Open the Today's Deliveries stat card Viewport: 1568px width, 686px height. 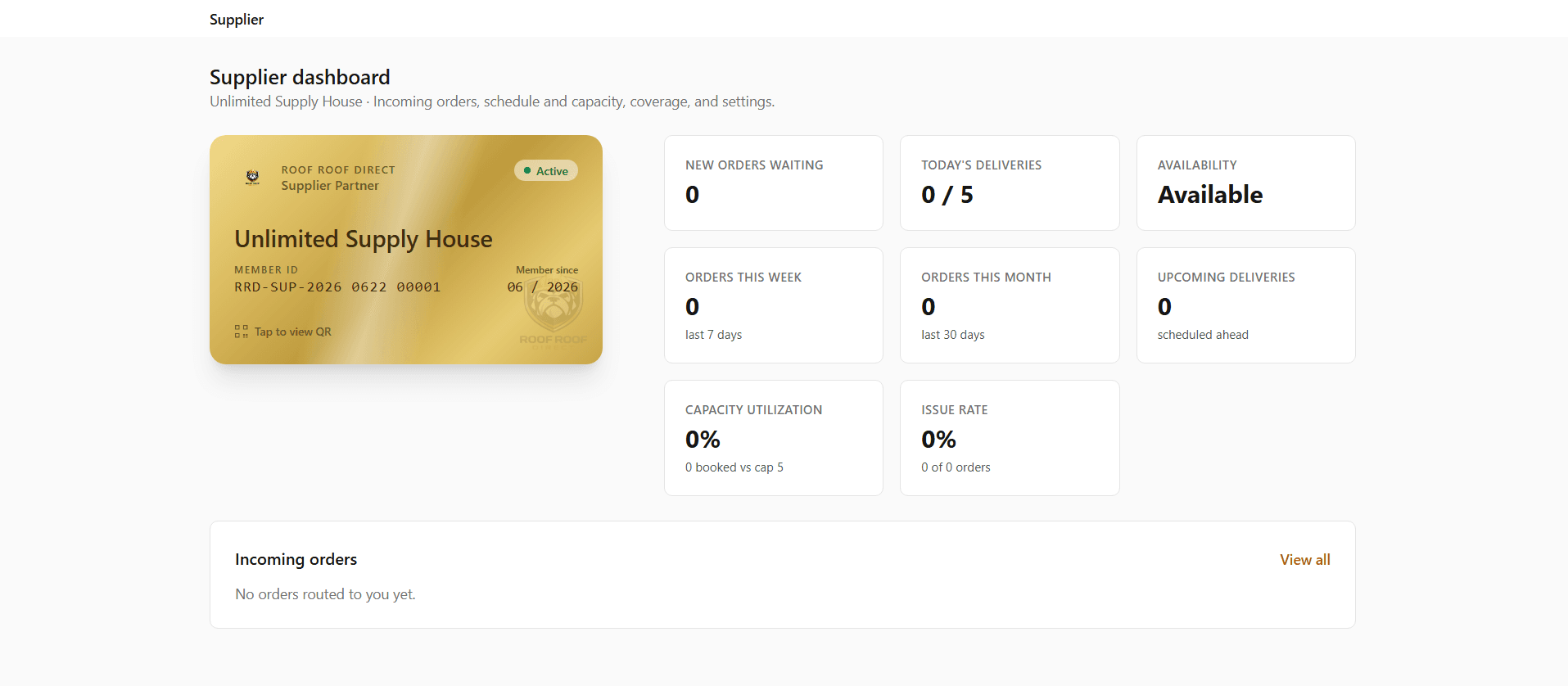(x=1010, y=183)
